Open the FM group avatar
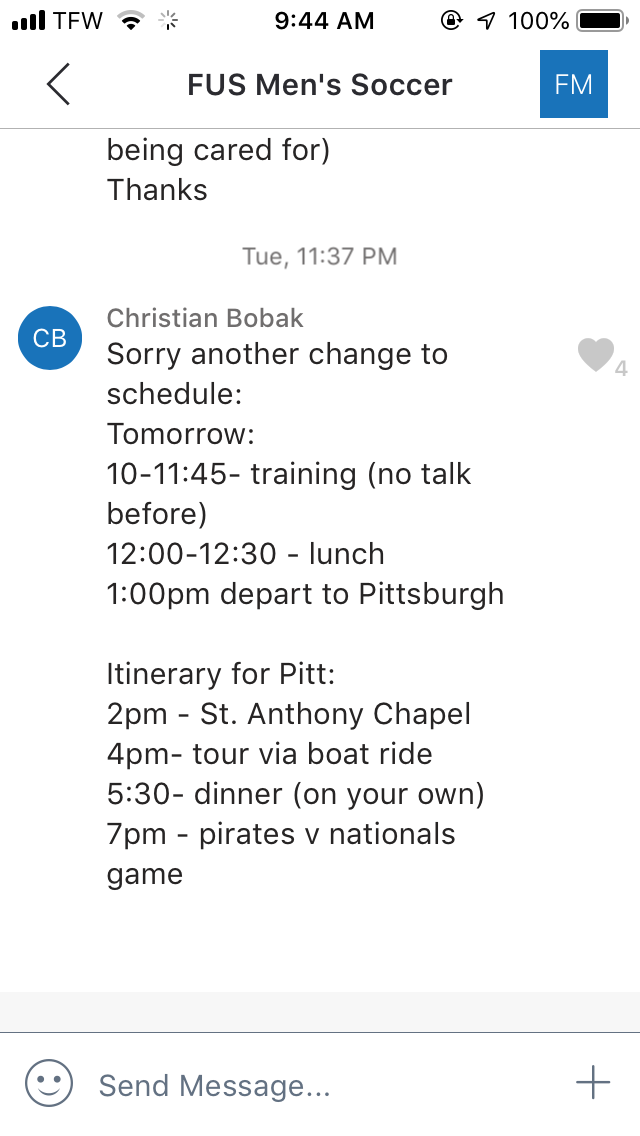 tap(573, 84)
